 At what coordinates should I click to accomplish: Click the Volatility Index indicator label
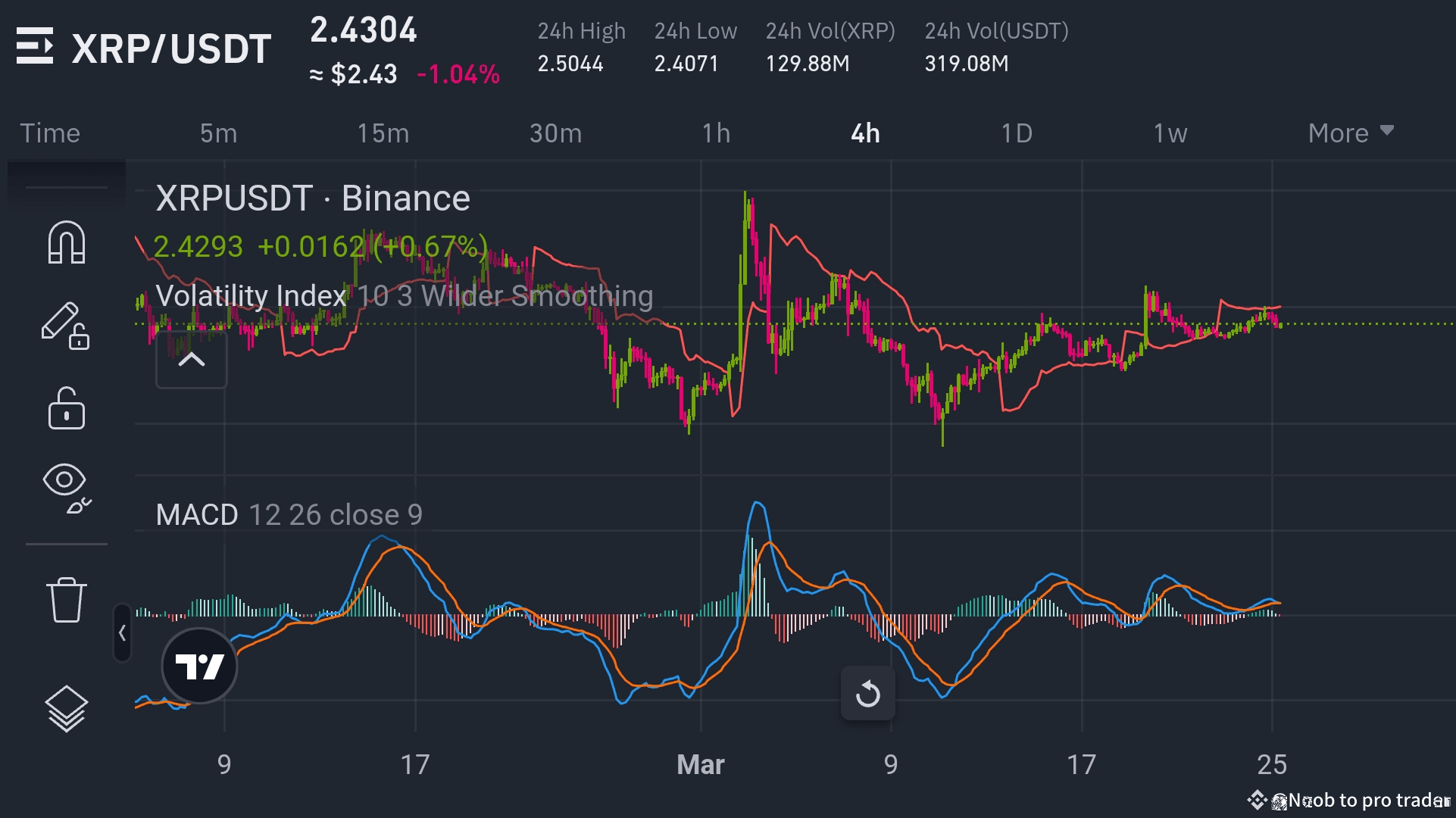[250, 296]
